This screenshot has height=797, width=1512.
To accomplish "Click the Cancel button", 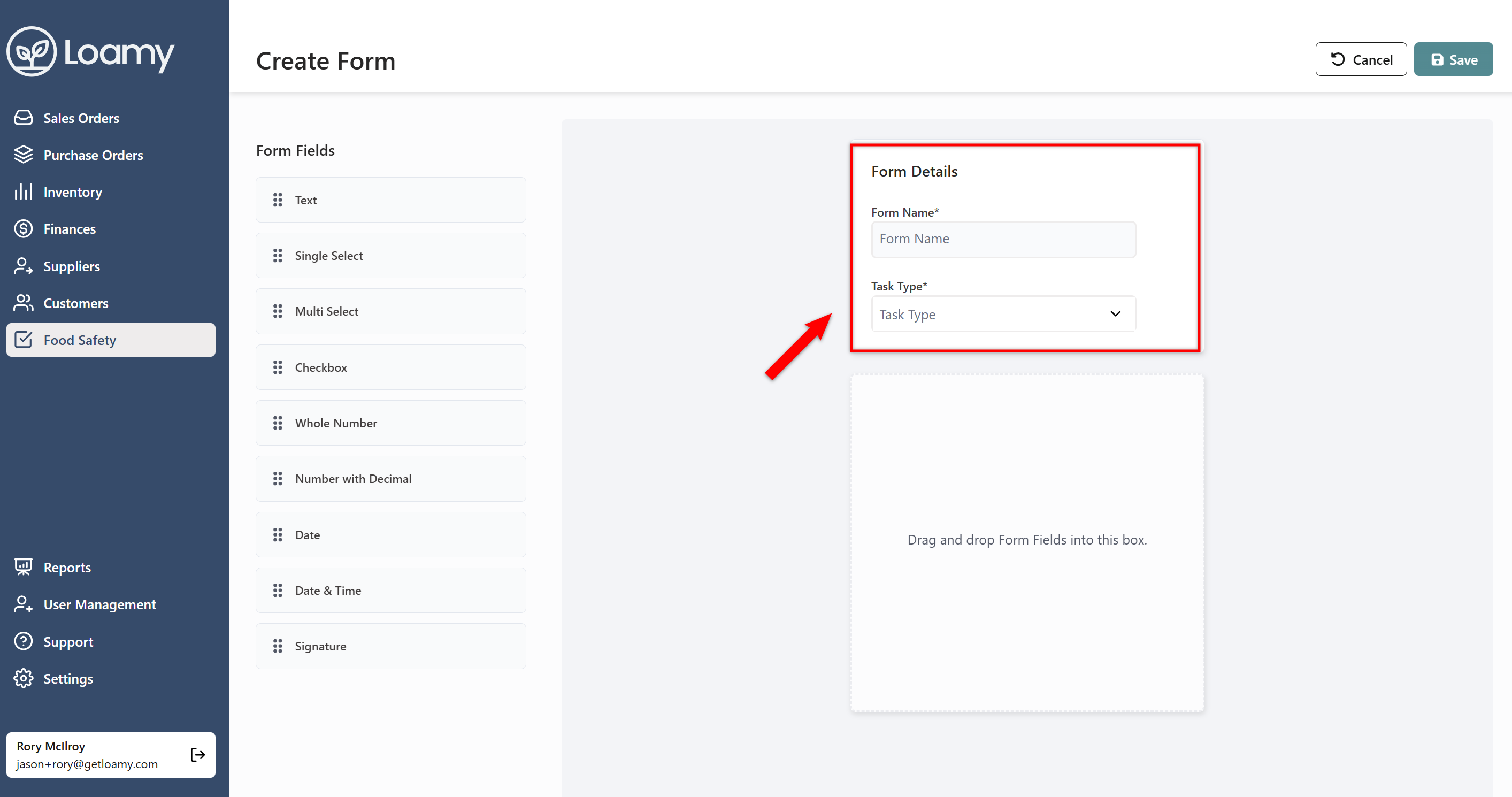I will pyautogui.click(x=1361, y=59).
